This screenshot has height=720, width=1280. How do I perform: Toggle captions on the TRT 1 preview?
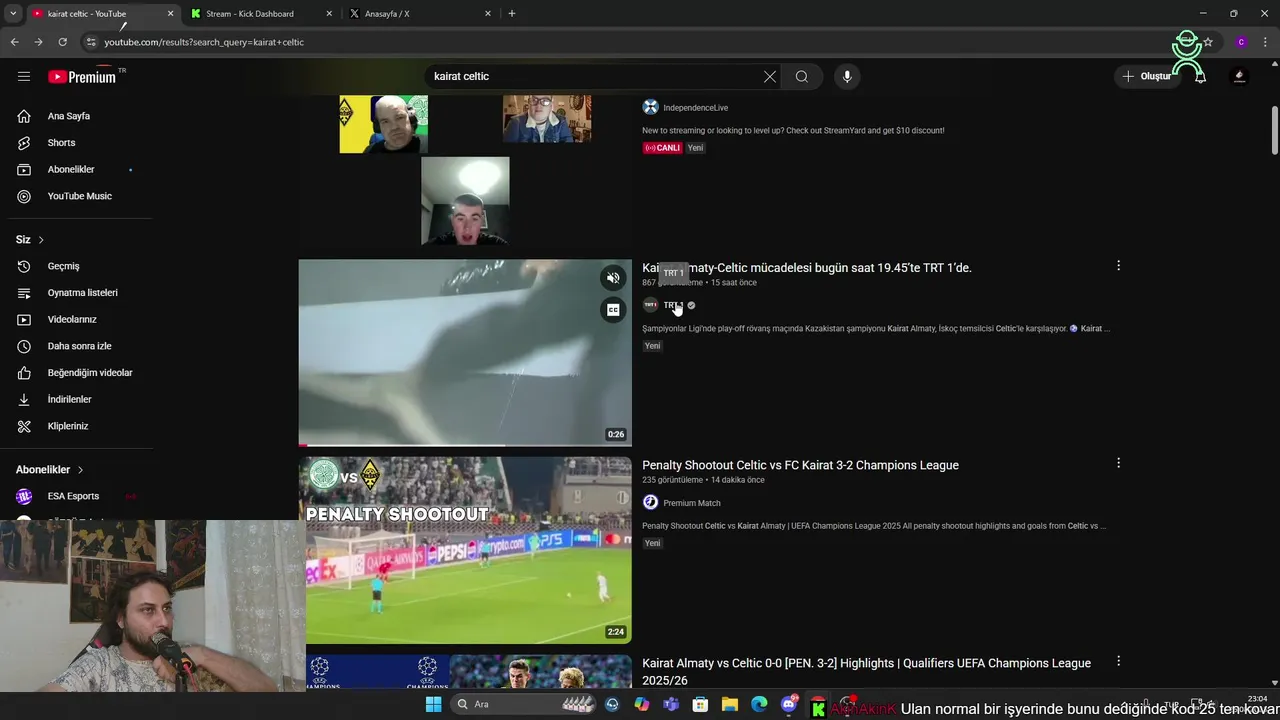point(613,310)
